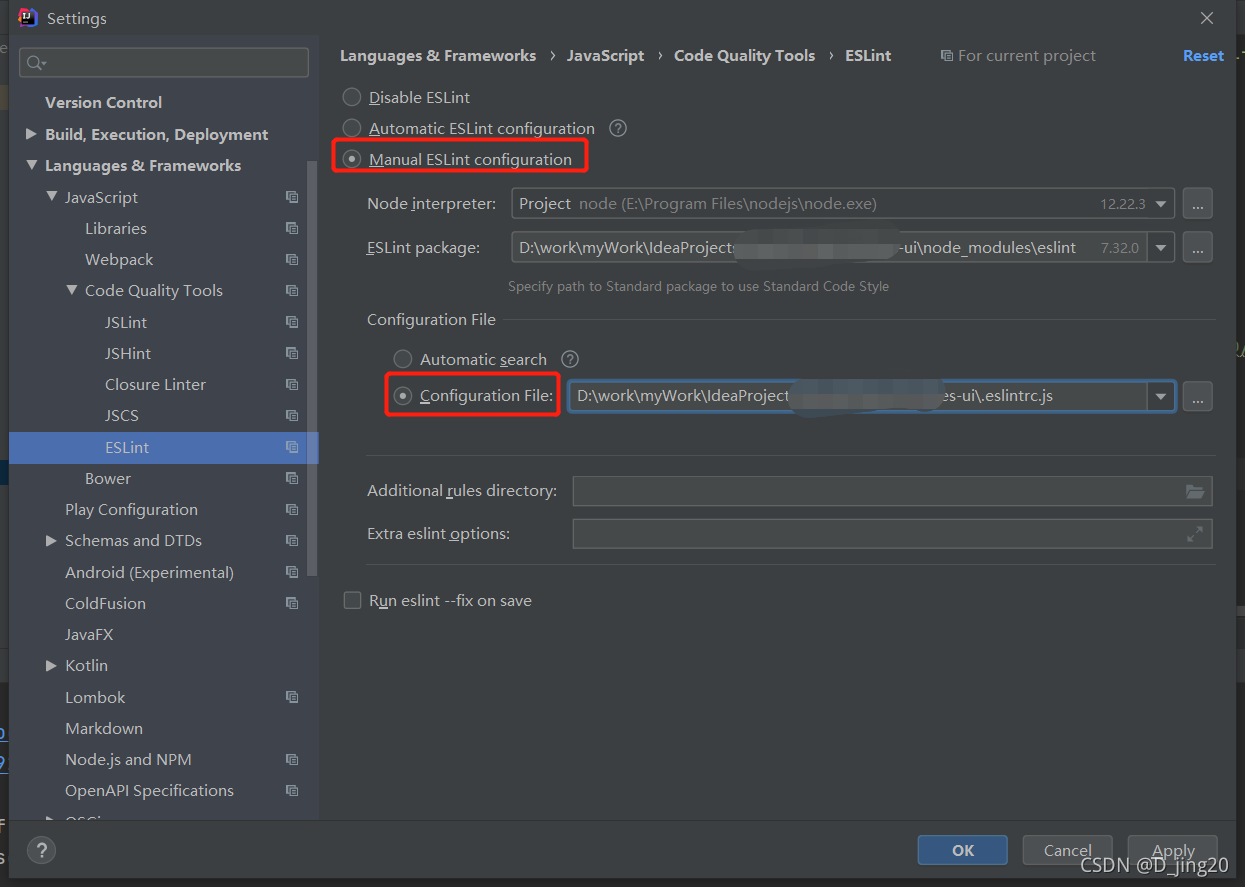Click project-level icon next to JSCS

[x=292, y=415]
